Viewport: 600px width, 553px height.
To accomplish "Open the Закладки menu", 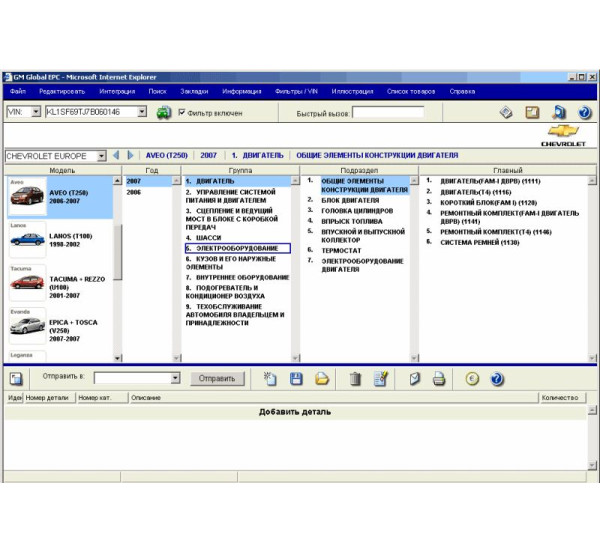I will pos(194,91).
